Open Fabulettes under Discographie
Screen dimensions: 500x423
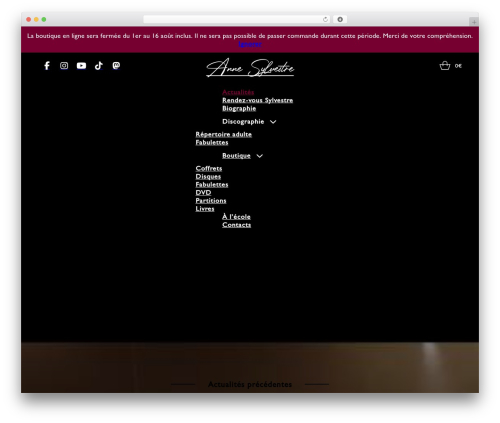(x=212, y=142)
